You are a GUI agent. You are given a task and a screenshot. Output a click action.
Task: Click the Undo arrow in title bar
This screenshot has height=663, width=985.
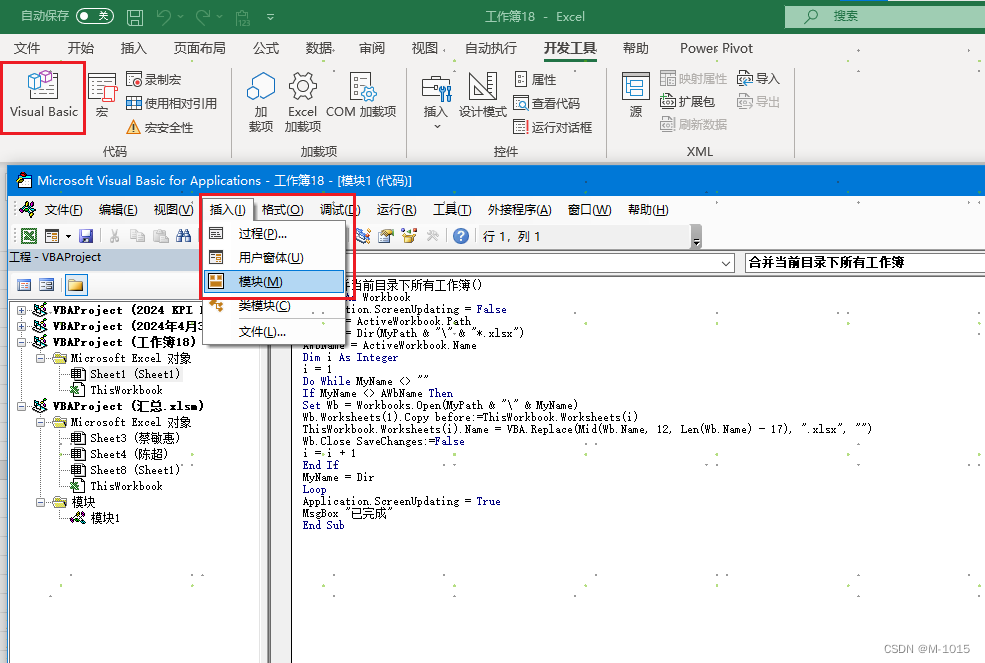point(163,17)
